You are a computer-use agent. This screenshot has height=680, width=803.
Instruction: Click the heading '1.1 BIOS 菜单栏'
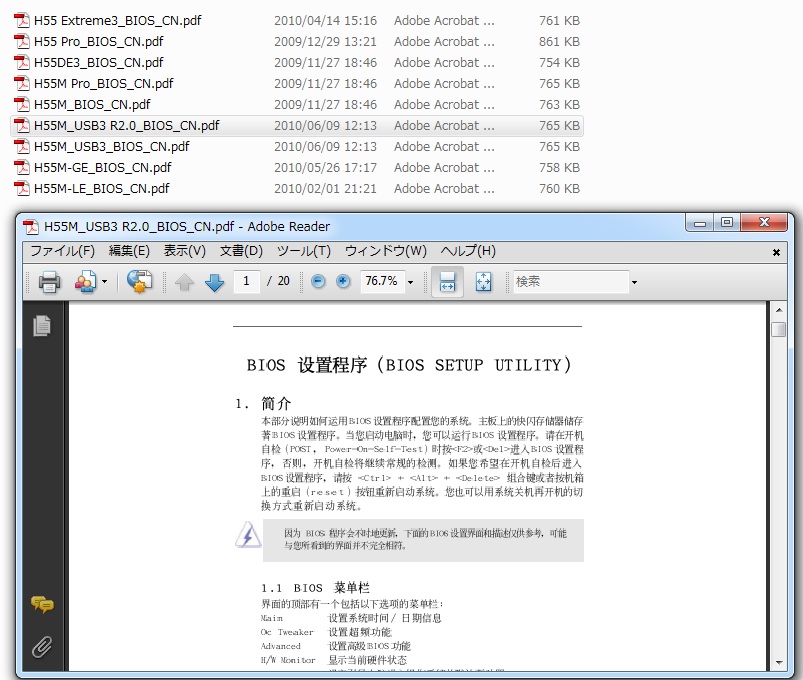[x=315, y=587]
